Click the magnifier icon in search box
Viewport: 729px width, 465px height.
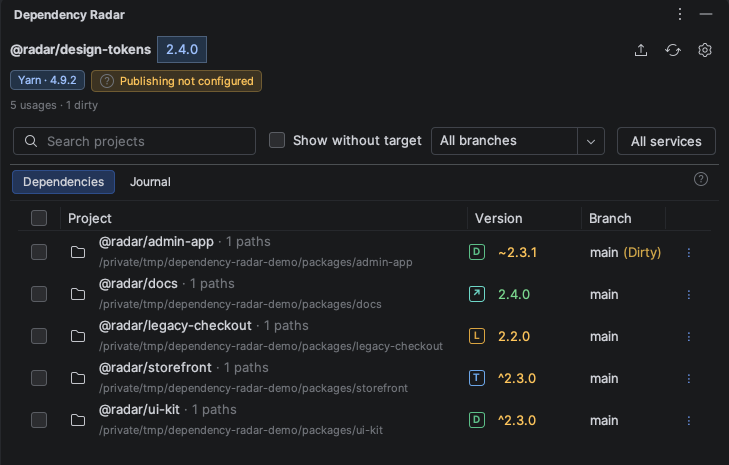31,141
